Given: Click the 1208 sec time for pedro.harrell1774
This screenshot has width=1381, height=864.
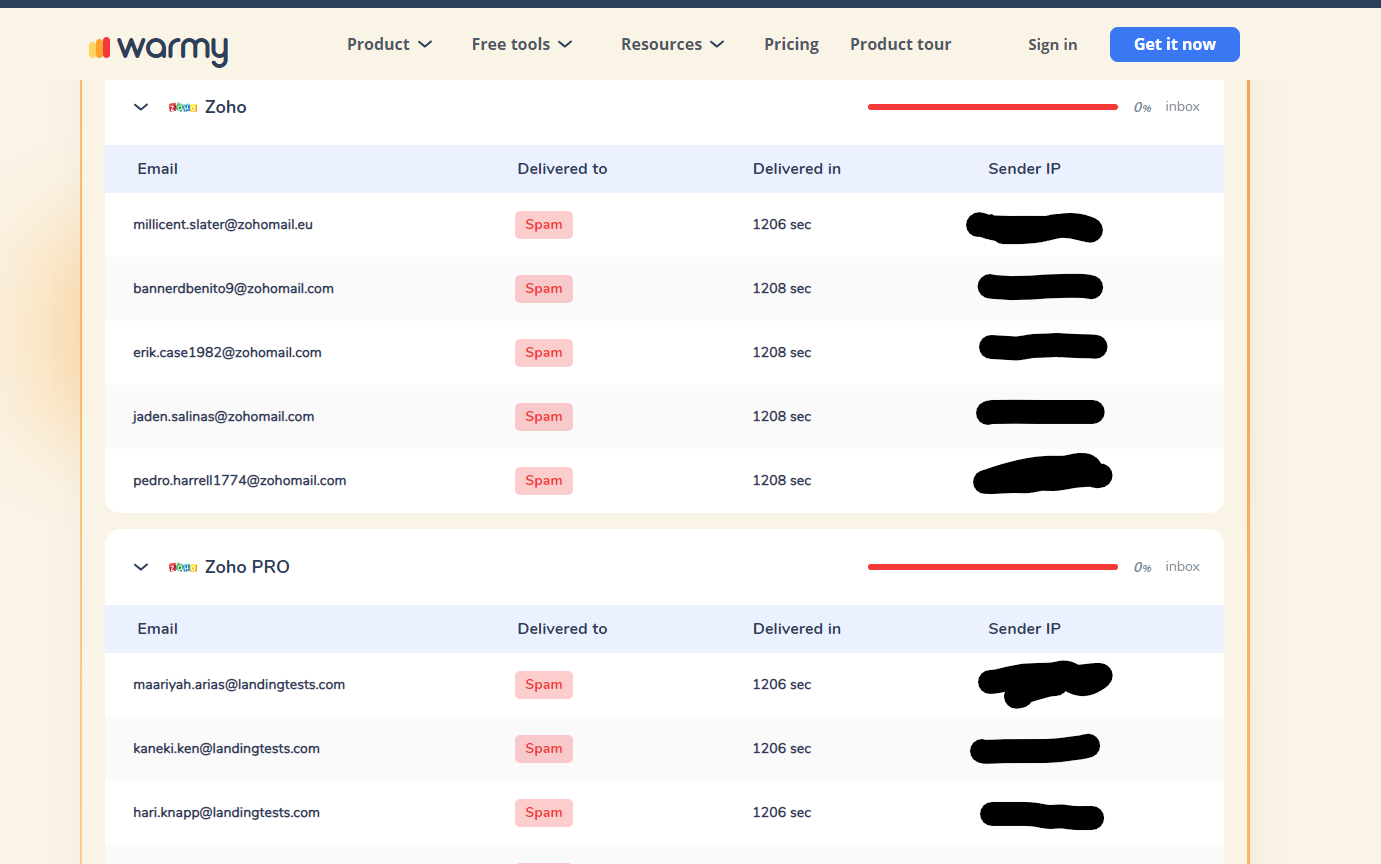Looking at the screenshot, I should pyautogui.click(x=782, y=481).
